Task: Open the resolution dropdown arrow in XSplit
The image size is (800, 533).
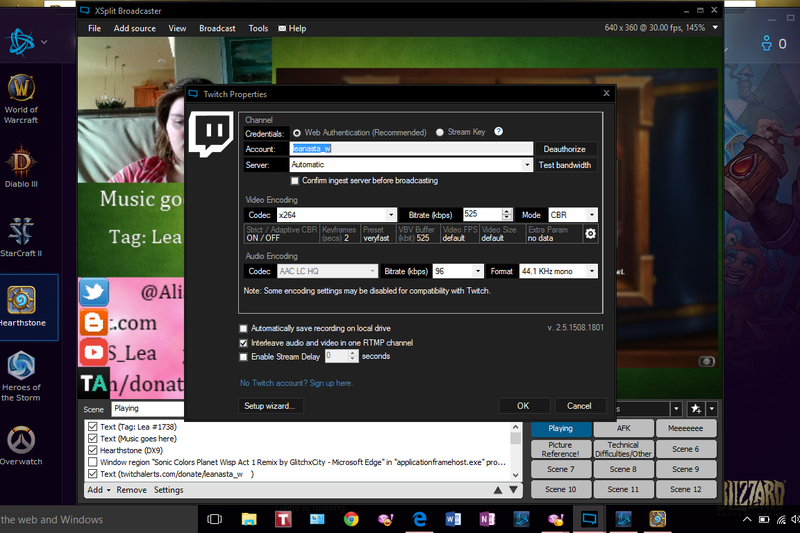Action: point(715,28)
